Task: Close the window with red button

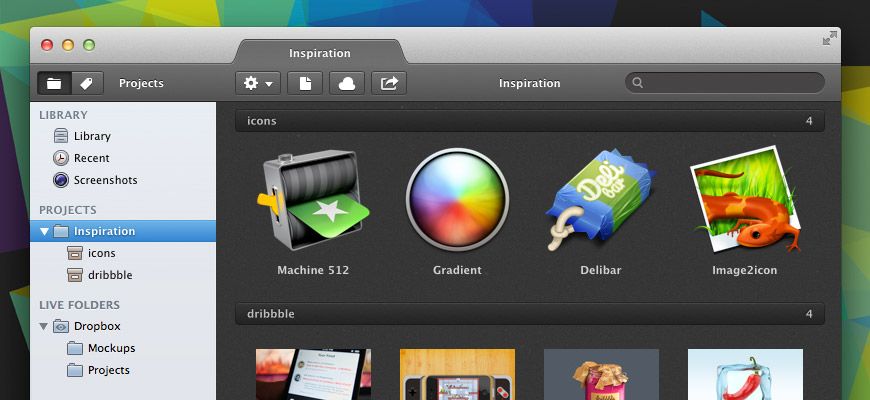Action: pyautogui.click(x=47, y=45)
